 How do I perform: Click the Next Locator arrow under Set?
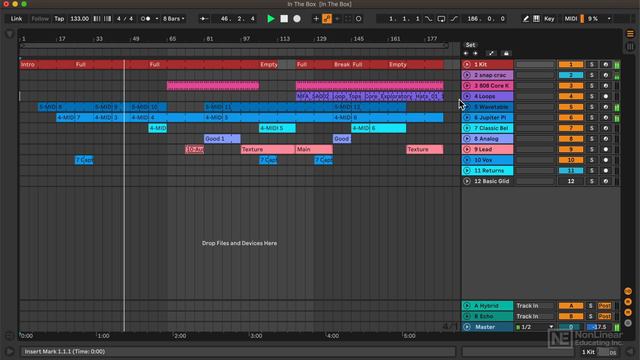(x=476, y=53)
